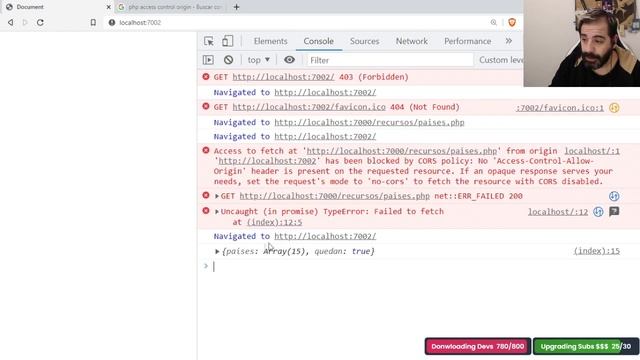640x360 pixels.
Task: Click the 403 Forbidden error icon
Action: click(206, 77)
